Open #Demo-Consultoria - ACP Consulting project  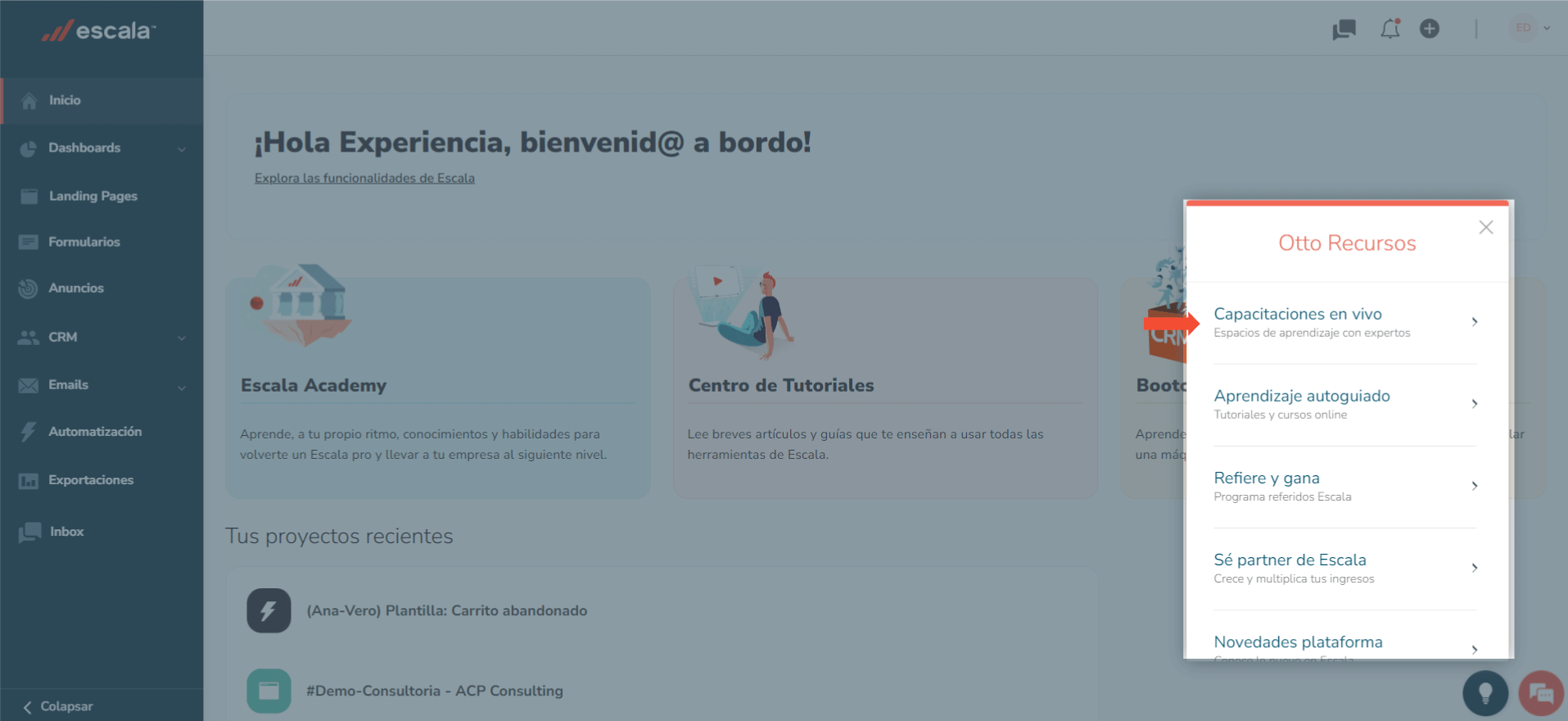[x=435, y=691]
